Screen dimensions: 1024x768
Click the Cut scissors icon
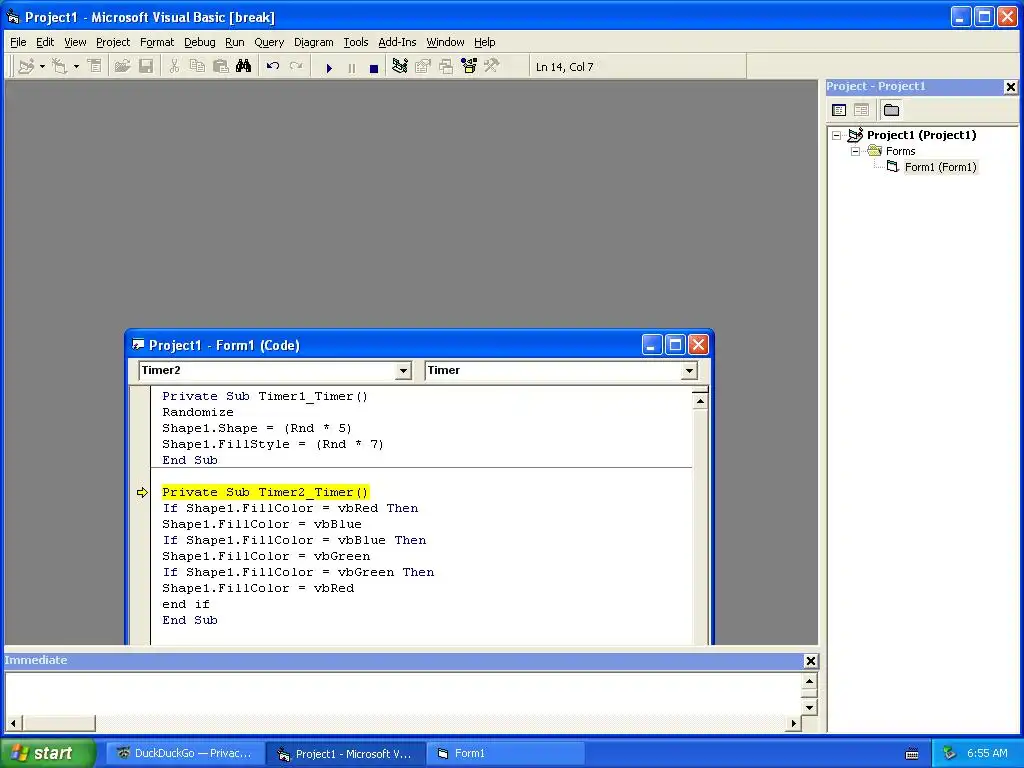(174, 67)
